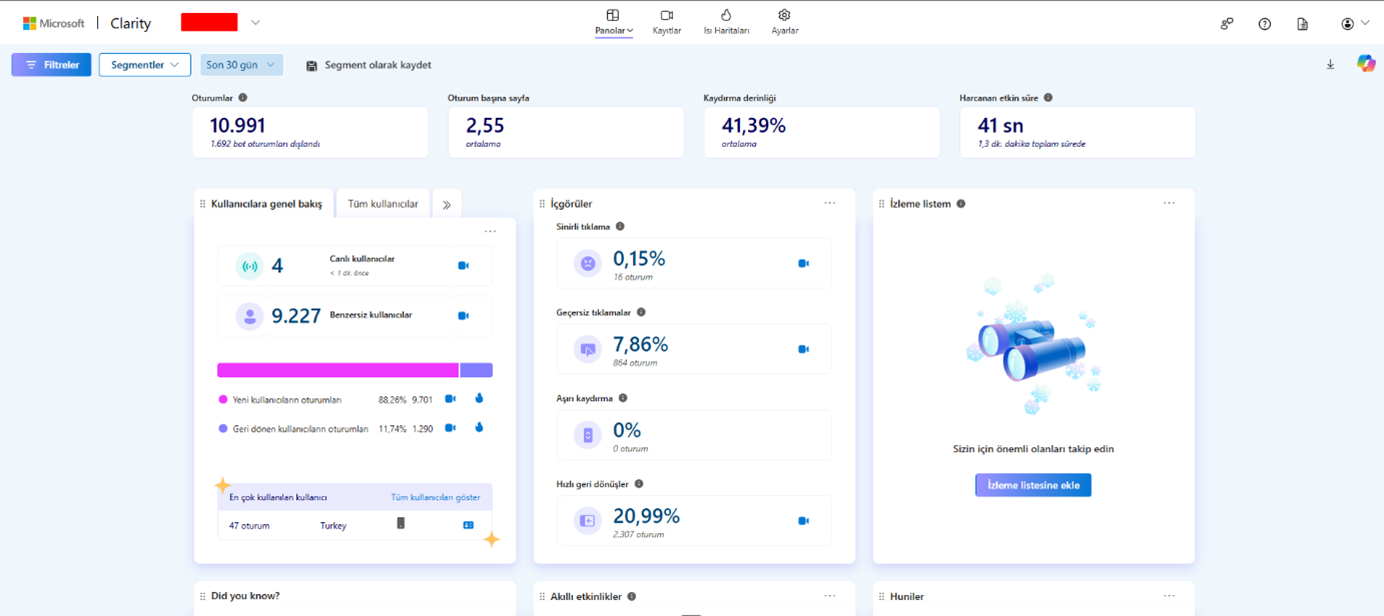The width and height of the screenshot is (1384, 616).
Task: Switch to the Tüm kullanıcılar tab
Action: point(383,204)
